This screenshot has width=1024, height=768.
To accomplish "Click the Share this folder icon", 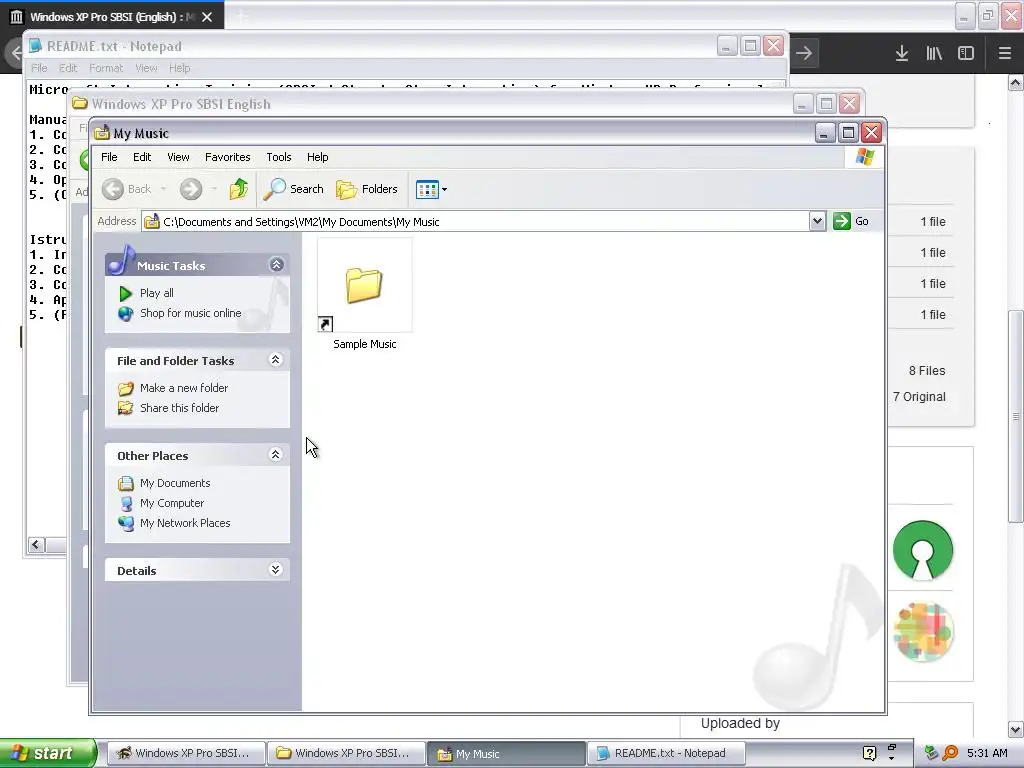I will click(125, 408).
